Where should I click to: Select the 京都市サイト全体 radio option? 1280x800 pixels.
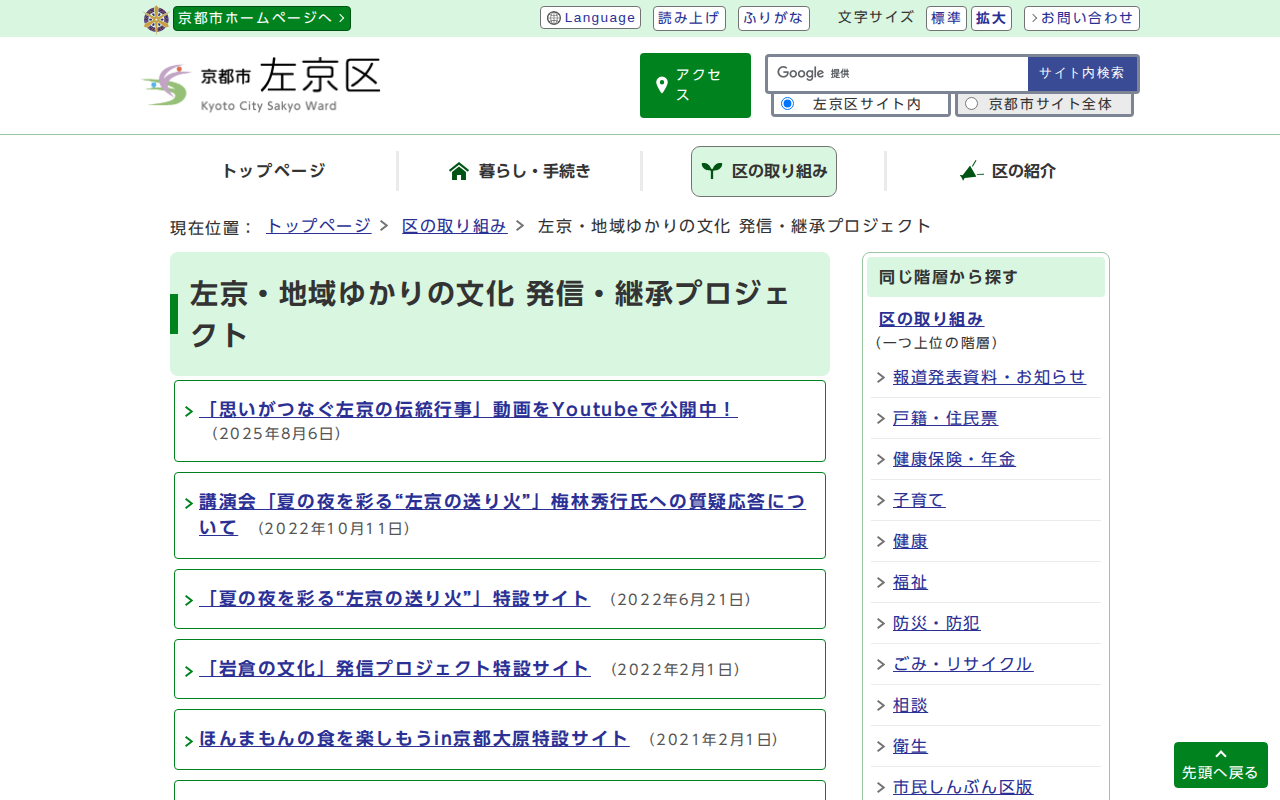971,104
